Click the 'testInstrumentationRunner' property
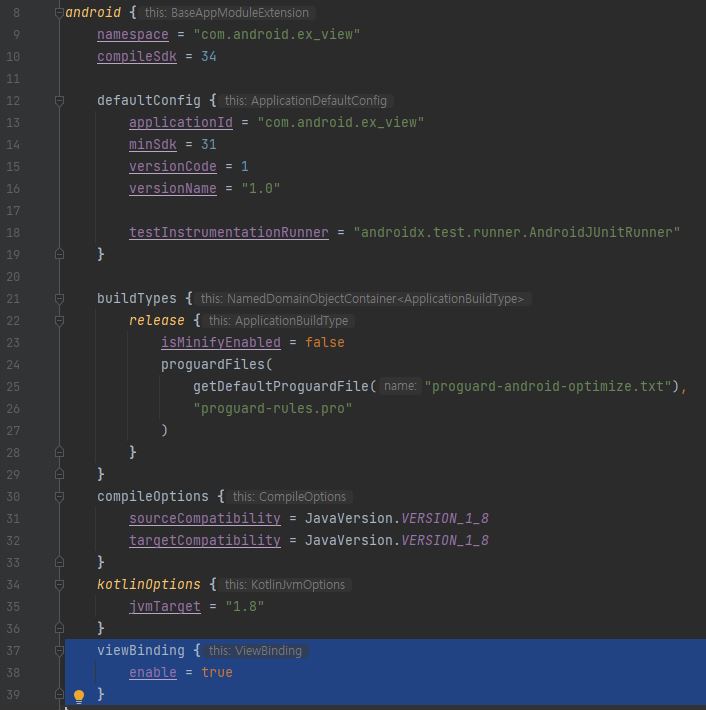Screen dimensions: 706x710 [229, 232]
